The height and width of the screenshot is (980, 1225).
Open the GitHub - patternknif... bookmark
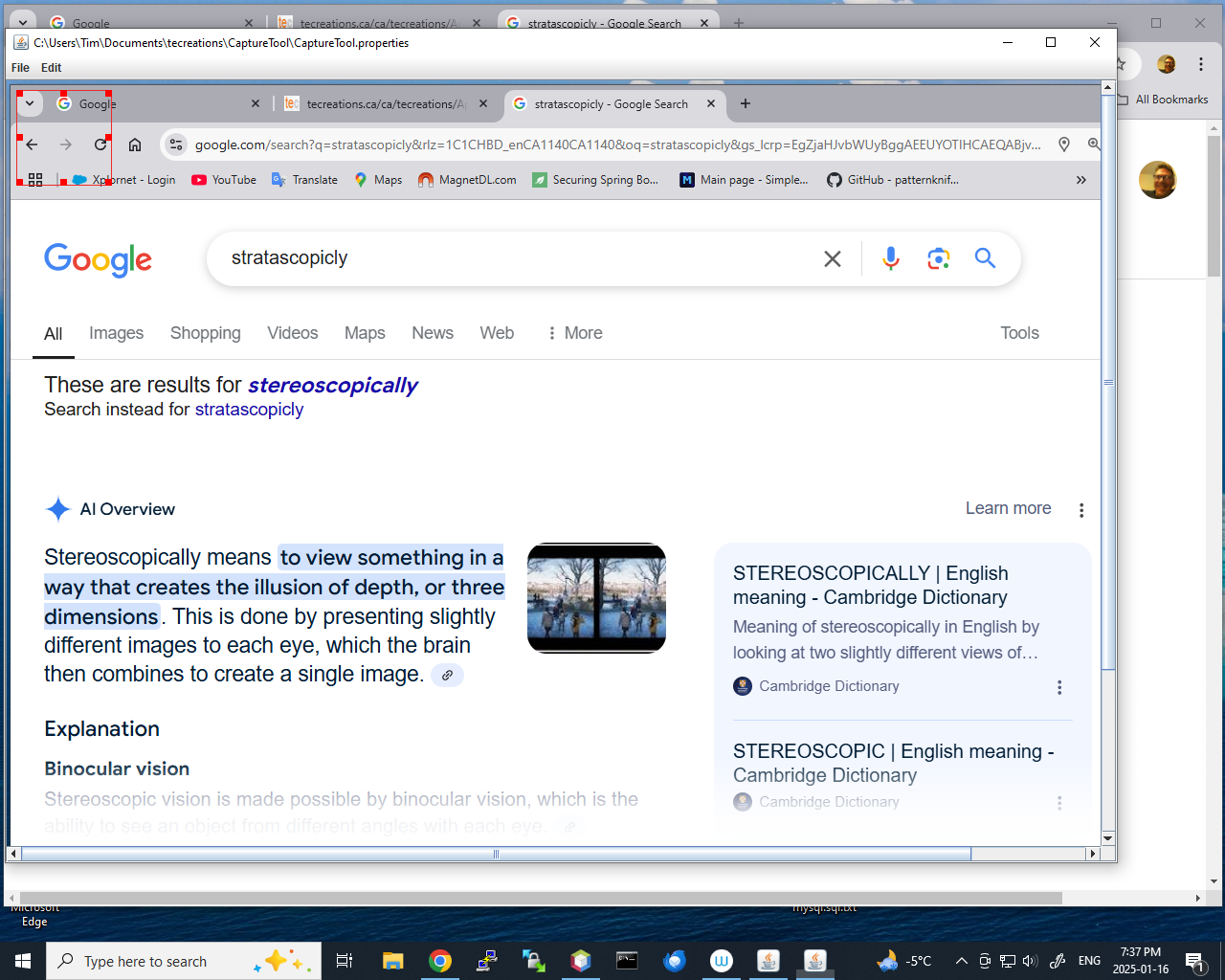tap(893, 180)
